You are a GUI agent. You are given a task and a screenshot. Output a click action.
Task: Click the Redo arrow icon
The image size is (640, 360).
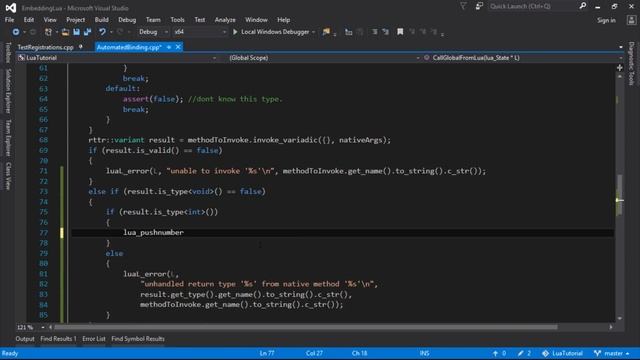(x=120, y=32)
